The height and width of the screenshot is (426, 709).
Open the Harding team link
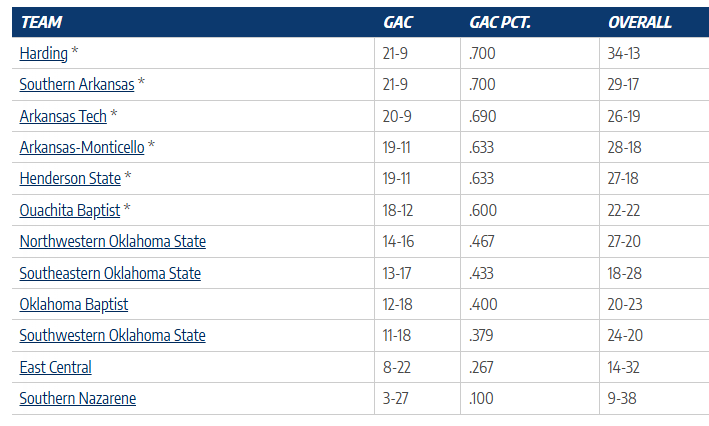tap(43, 53)
